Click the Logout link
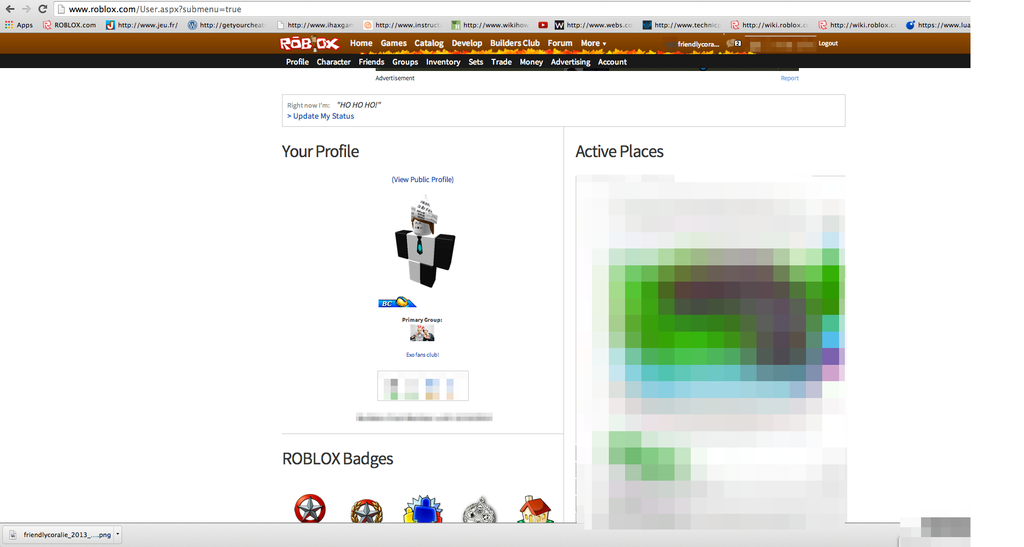This screenshot has height=547, width=1024. coord(828,44)
